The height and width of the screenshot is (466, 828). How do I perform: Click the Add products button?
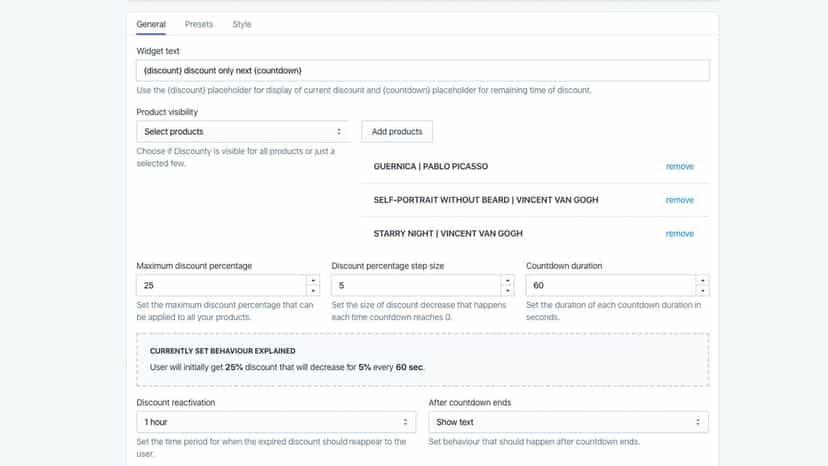(397, 132)
